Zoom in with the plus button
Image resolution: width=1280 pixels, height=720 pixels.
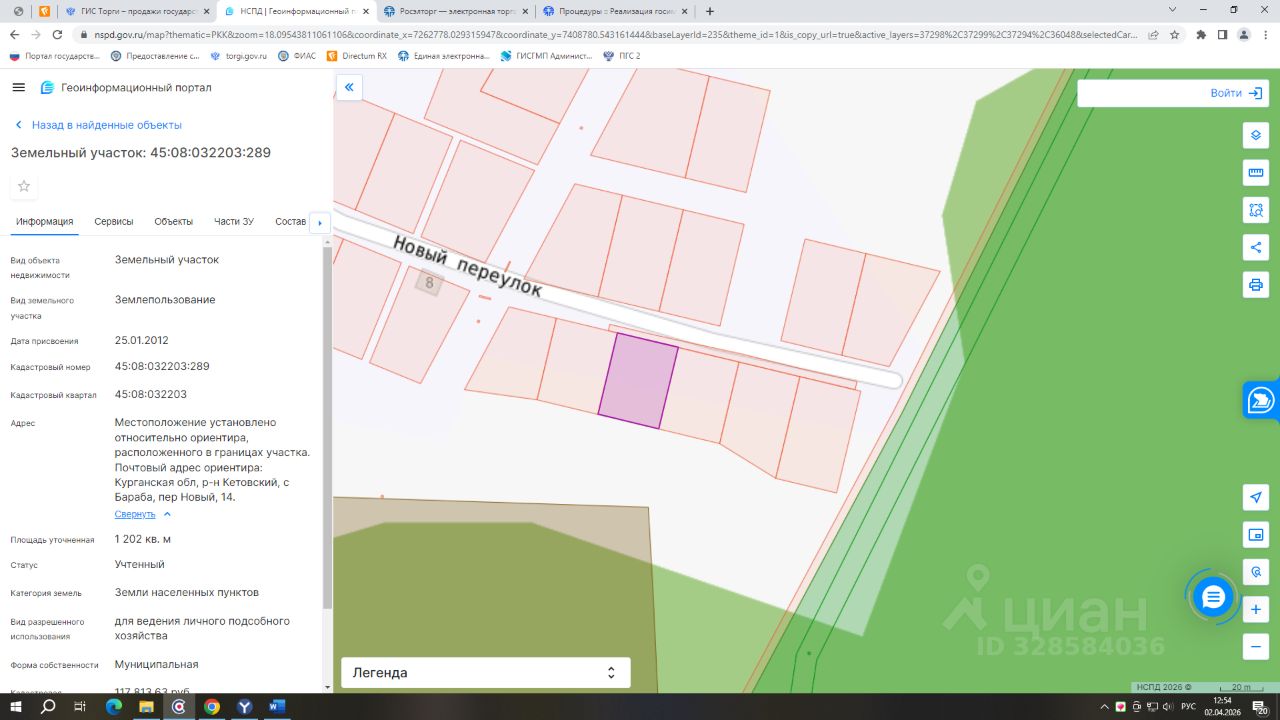click(x=1256, y=609)
